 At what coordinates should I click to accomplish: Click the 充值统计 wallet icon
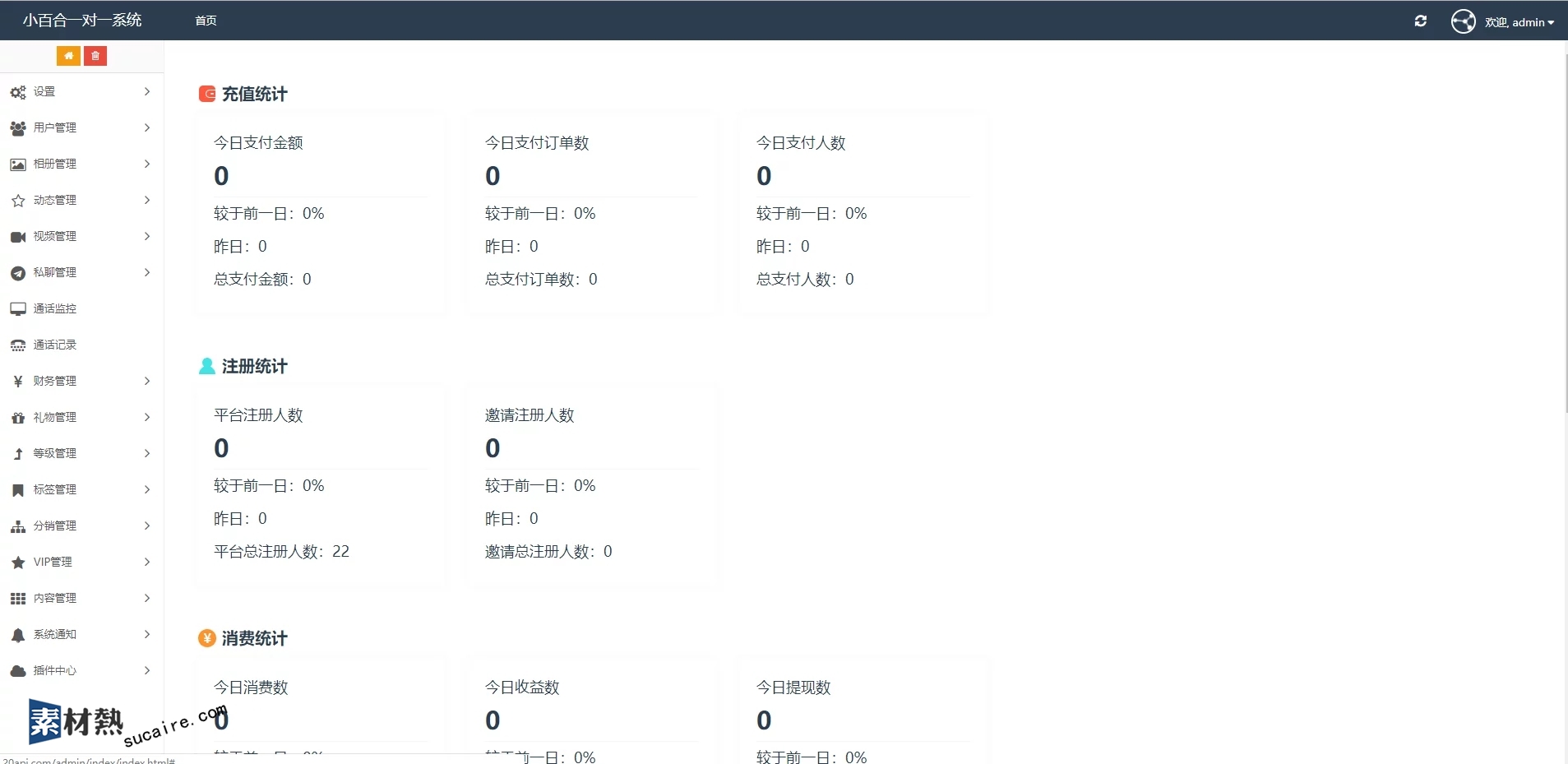207,94
